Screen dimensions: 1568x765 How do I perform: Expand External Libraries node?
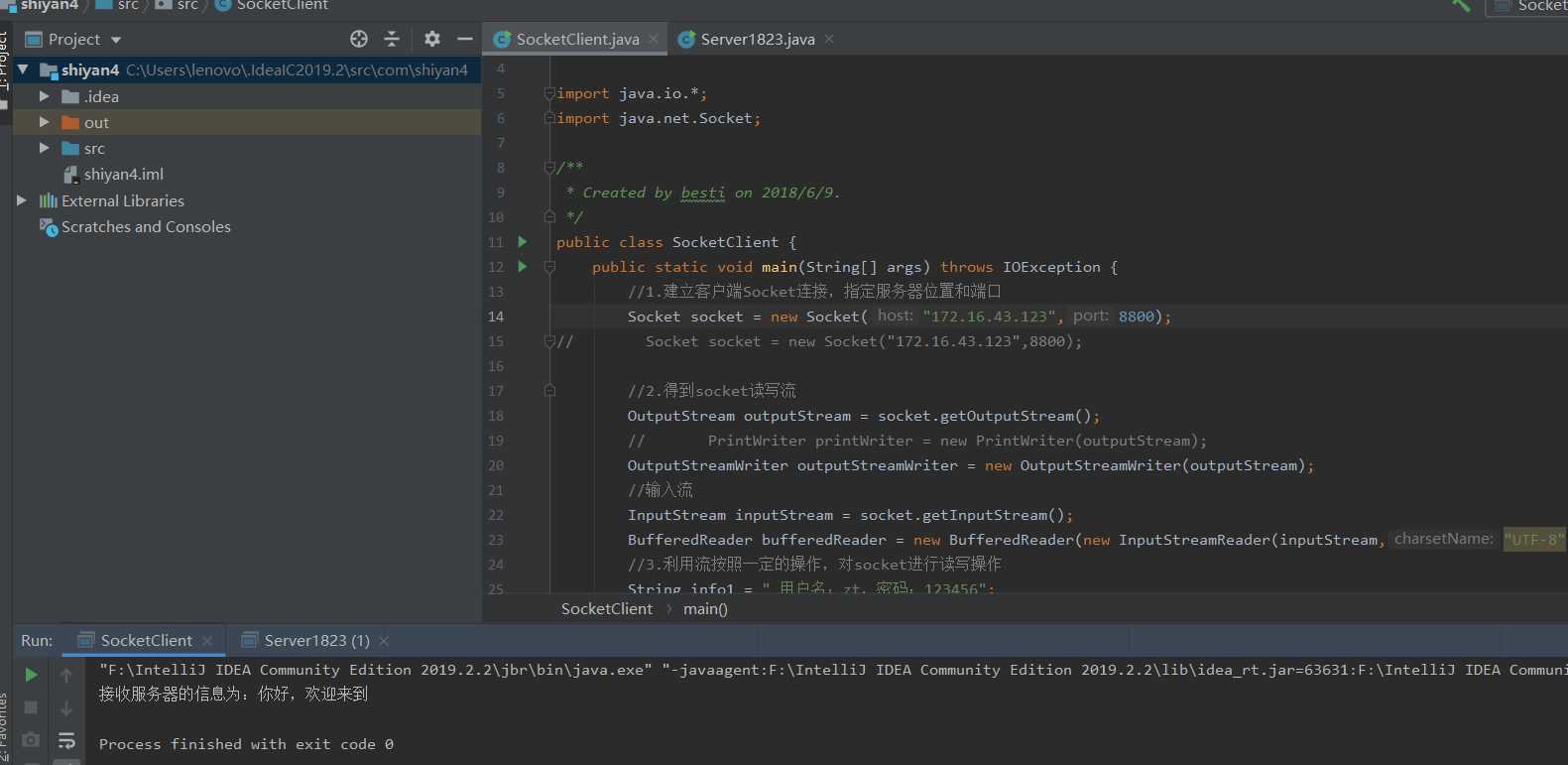point(22,200)
